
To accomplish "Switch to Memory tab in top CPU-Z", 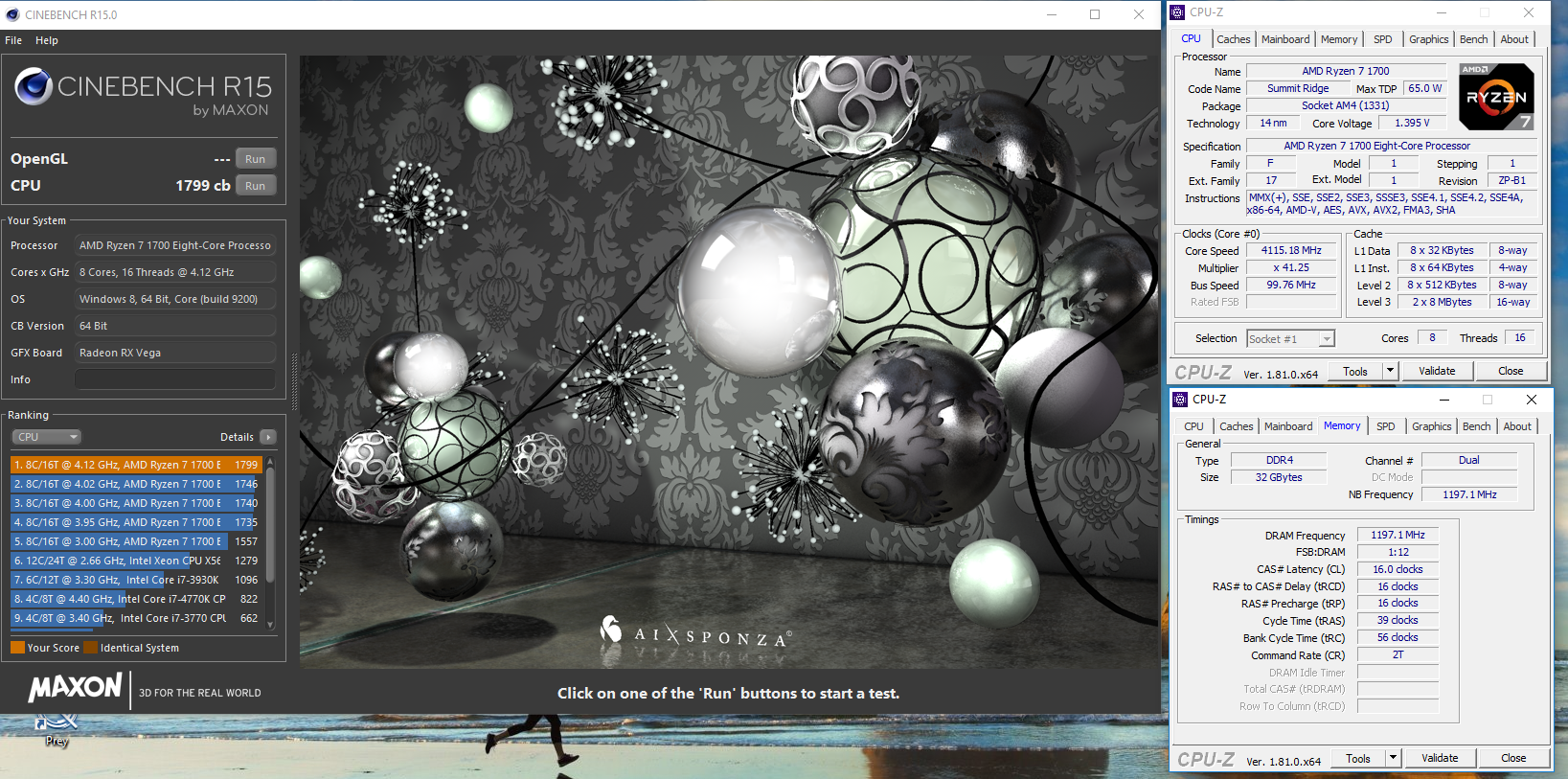I will tap(1339, 39).
